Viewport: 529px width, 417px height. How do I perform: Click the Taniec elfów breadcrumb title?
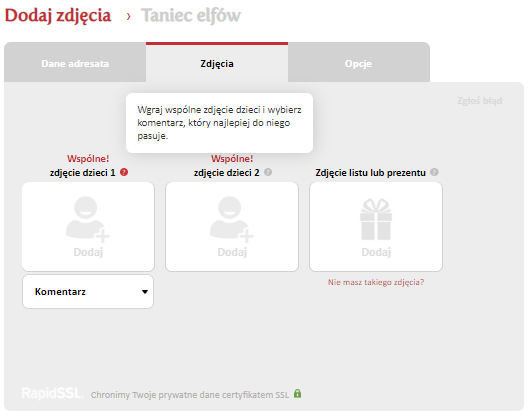point(191,16)
